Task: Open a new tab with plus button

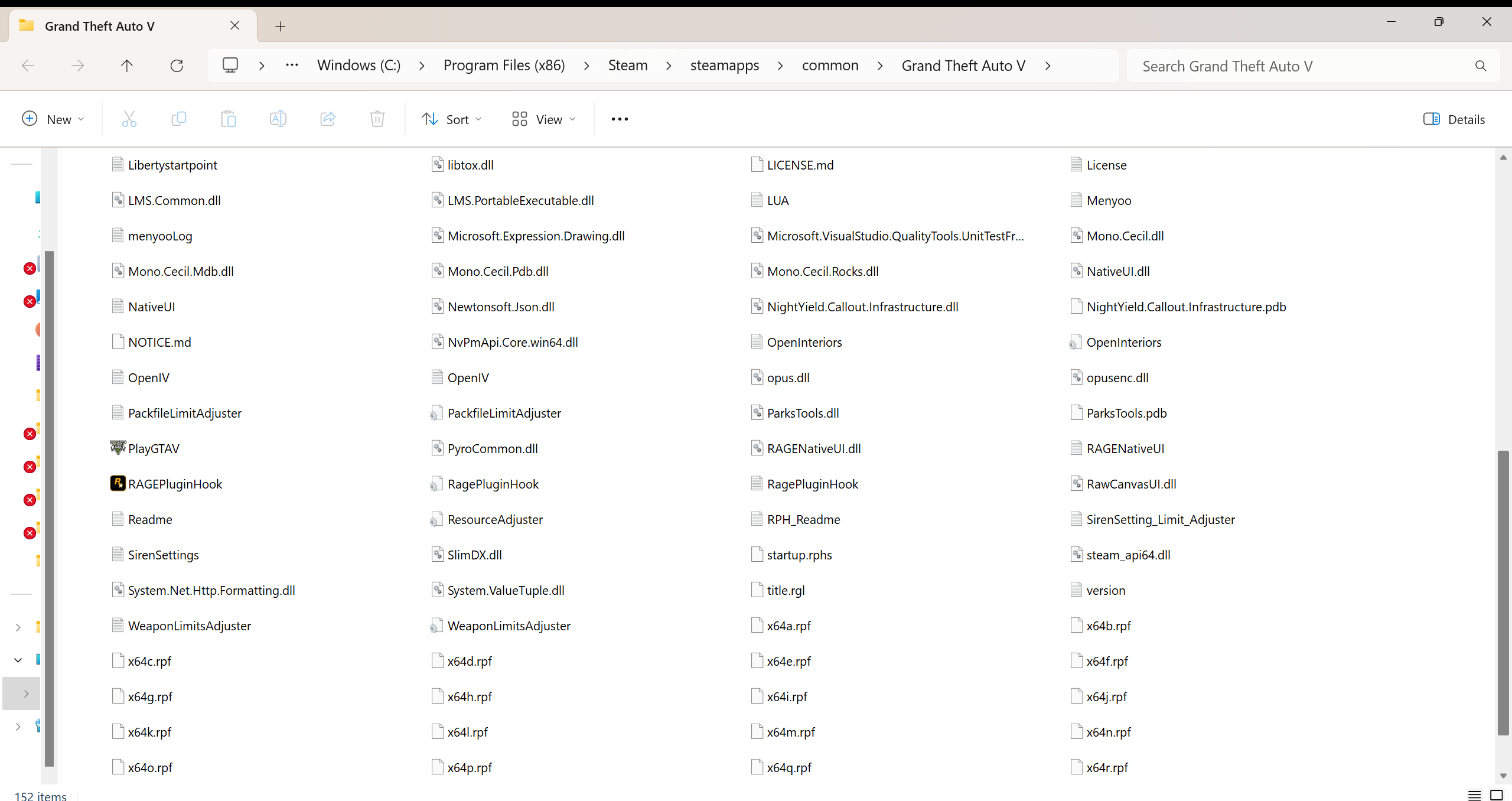Action: tap(281, 26)
